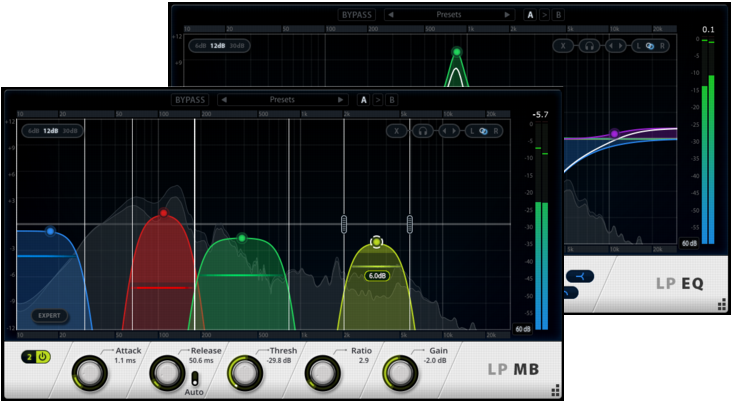
Task: Open the Presets menu in LP MB
Action: click(x=282, y=100)
